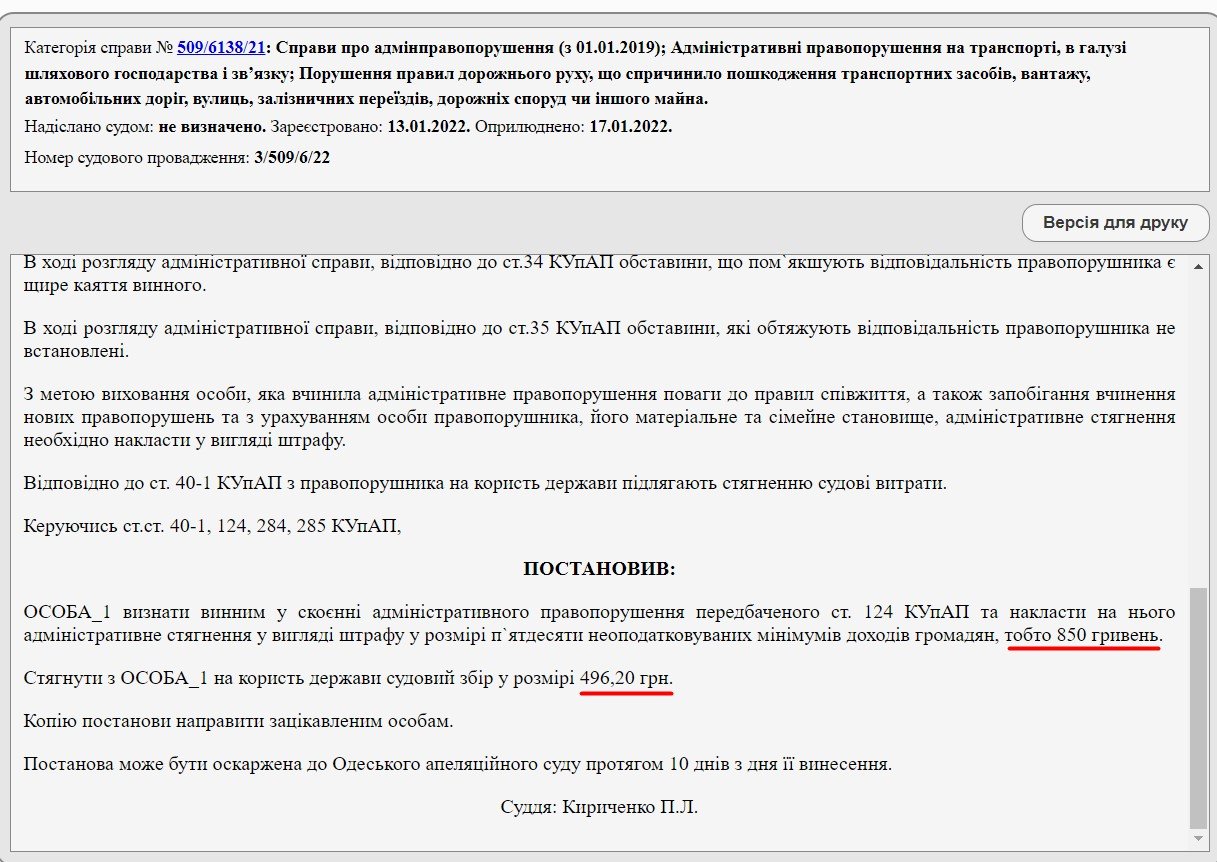Click the vertical scrollbar thumb

1197,700
